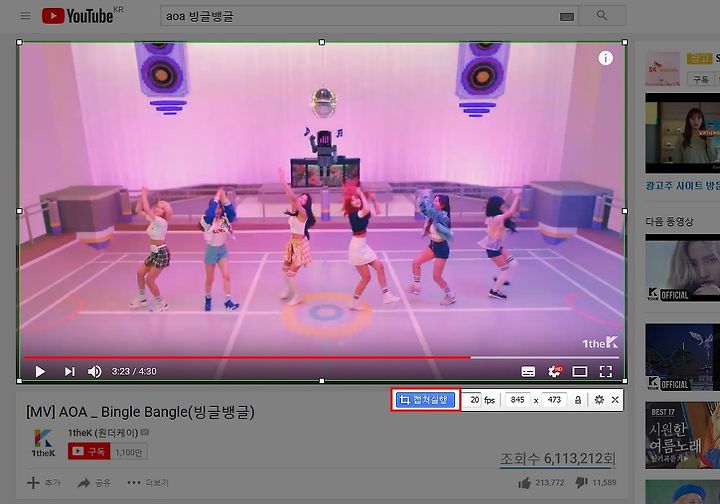Viewport: 720px width, 504px height.
Task: Click the time display 3:23 / 4:30
Action: click(x=134, y=371)
